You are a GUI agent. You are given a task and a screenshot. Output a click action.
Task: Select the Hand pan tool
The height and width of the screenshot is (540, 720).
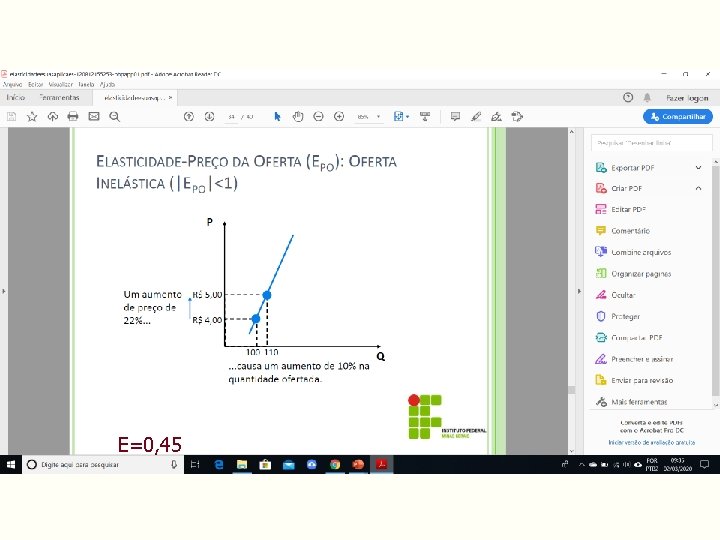tap(298, 117)
